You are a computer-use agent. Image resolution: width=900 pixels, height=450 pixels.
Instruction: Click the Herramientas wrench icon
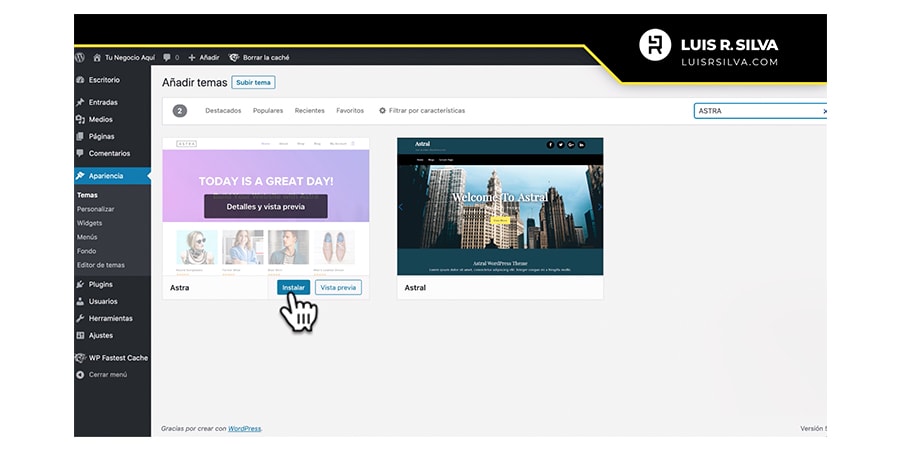click(80, 318)
